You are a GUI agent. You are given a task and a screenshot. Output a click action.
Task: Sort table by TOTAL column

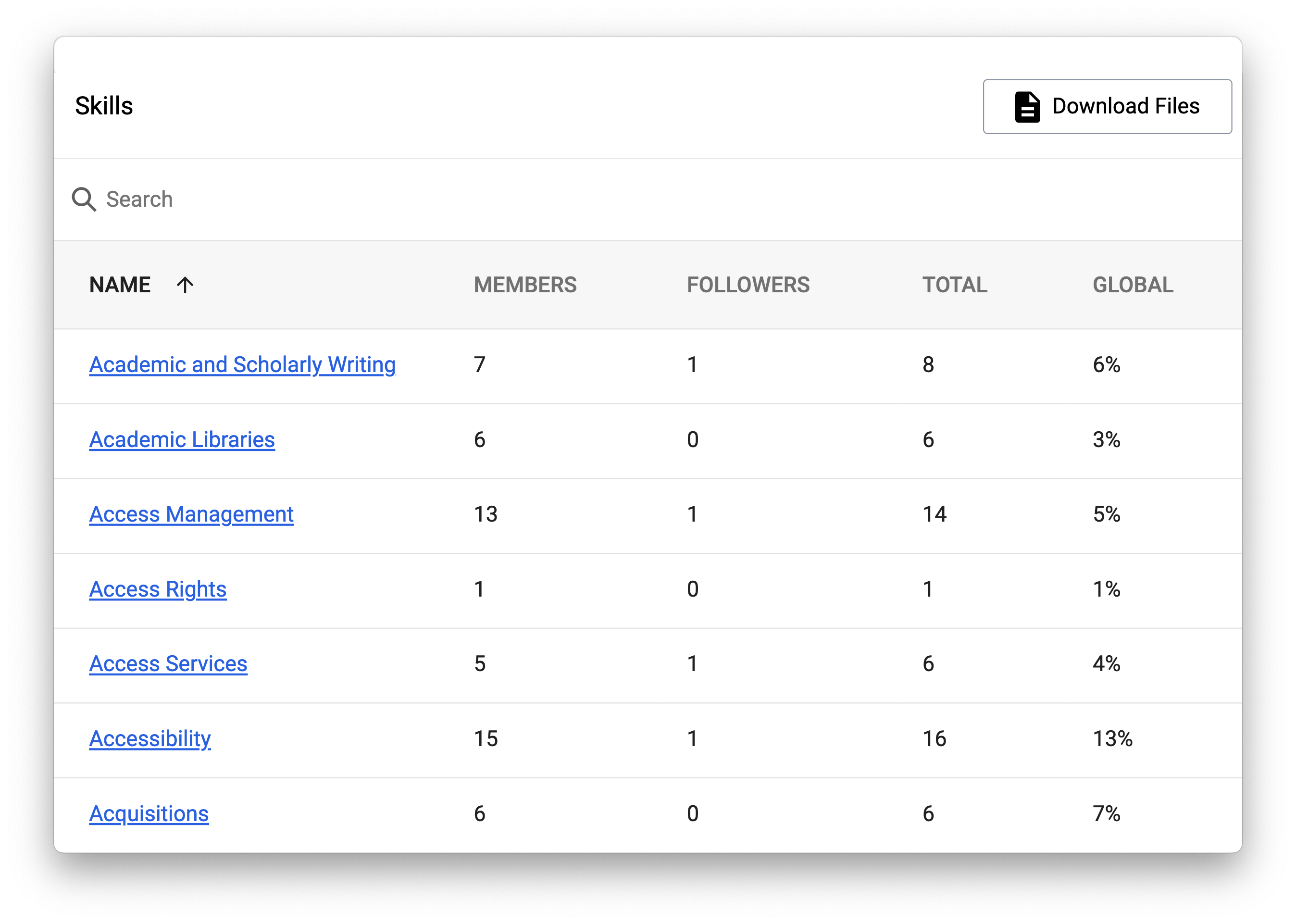pyautogui.click(x=954, y=285)
